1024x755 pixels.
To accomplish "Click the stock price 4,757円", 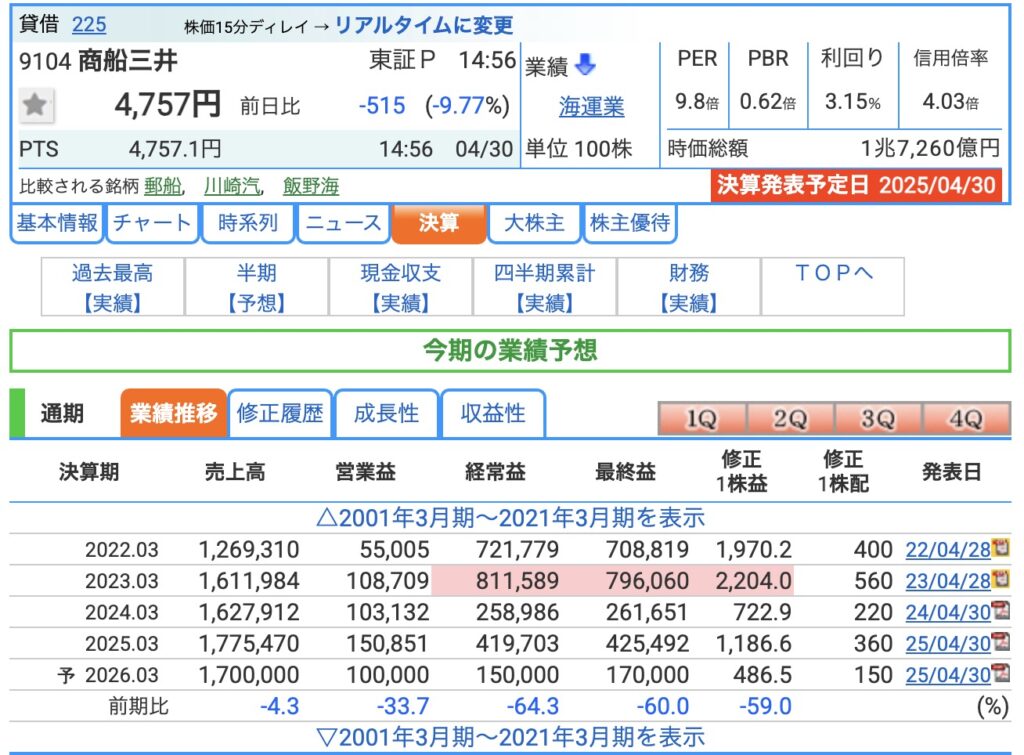I will pyautogui.click(x=168, y=104).
